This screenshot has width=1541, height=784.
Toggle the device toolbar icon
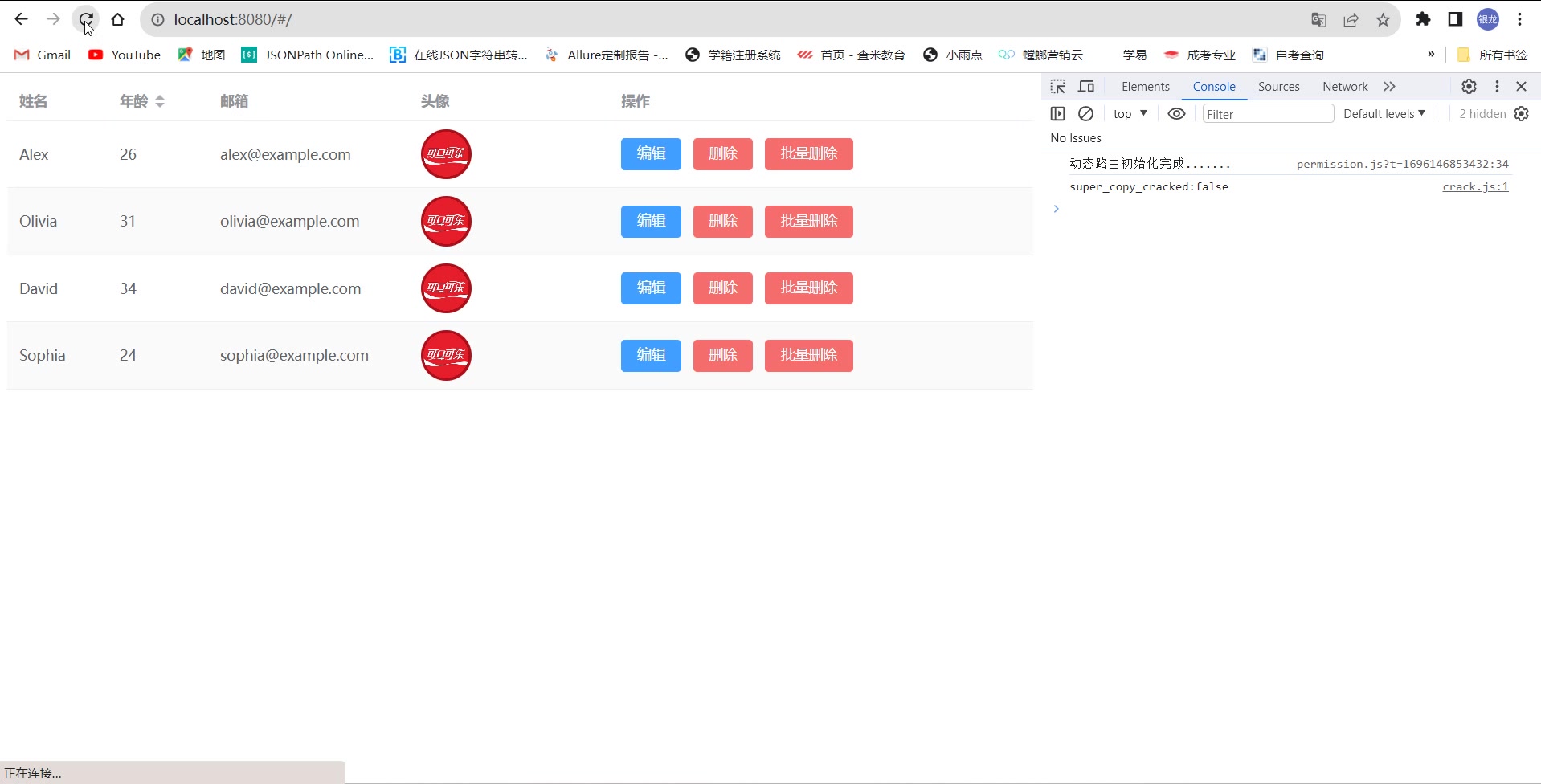point(1086,87)
